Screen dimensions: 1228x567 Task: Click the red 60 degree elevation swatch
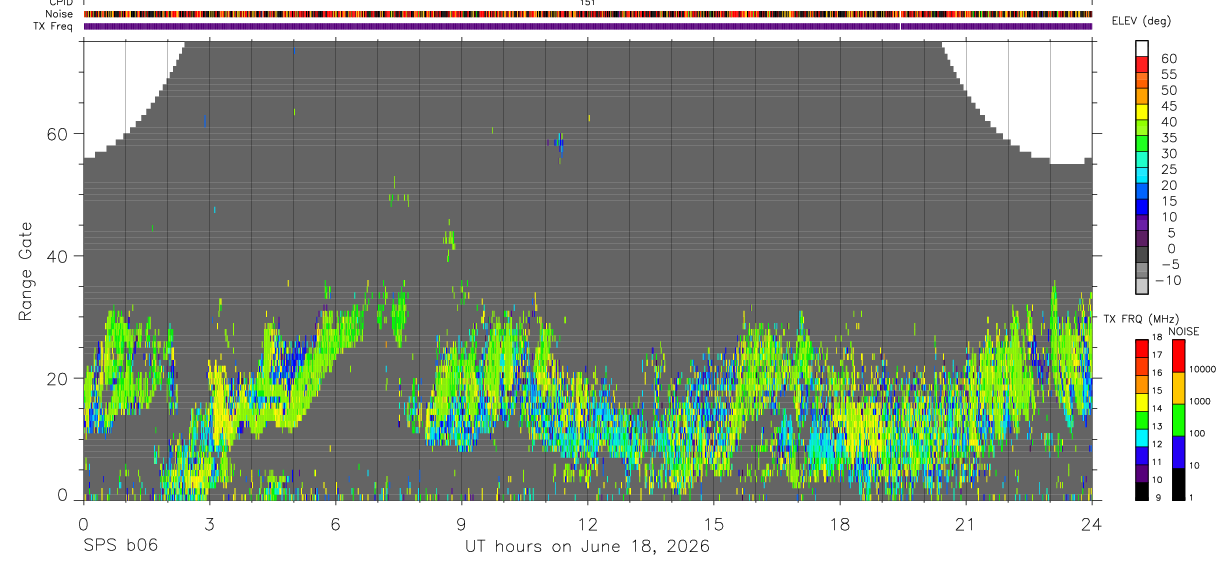1143,65
